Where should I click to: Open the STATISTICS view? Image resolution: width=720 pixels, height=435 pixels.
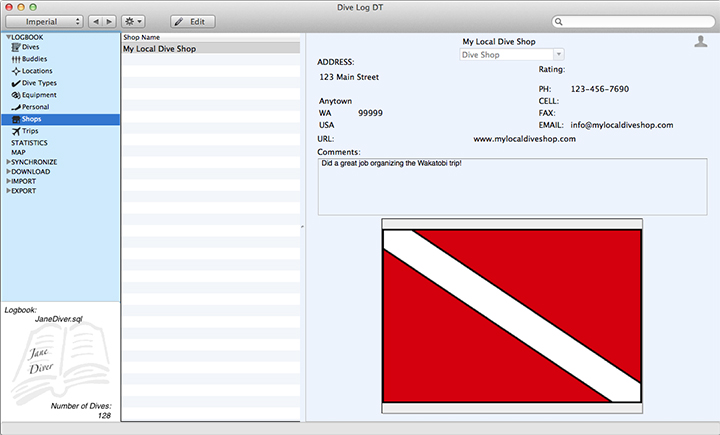tap(29, 143)
